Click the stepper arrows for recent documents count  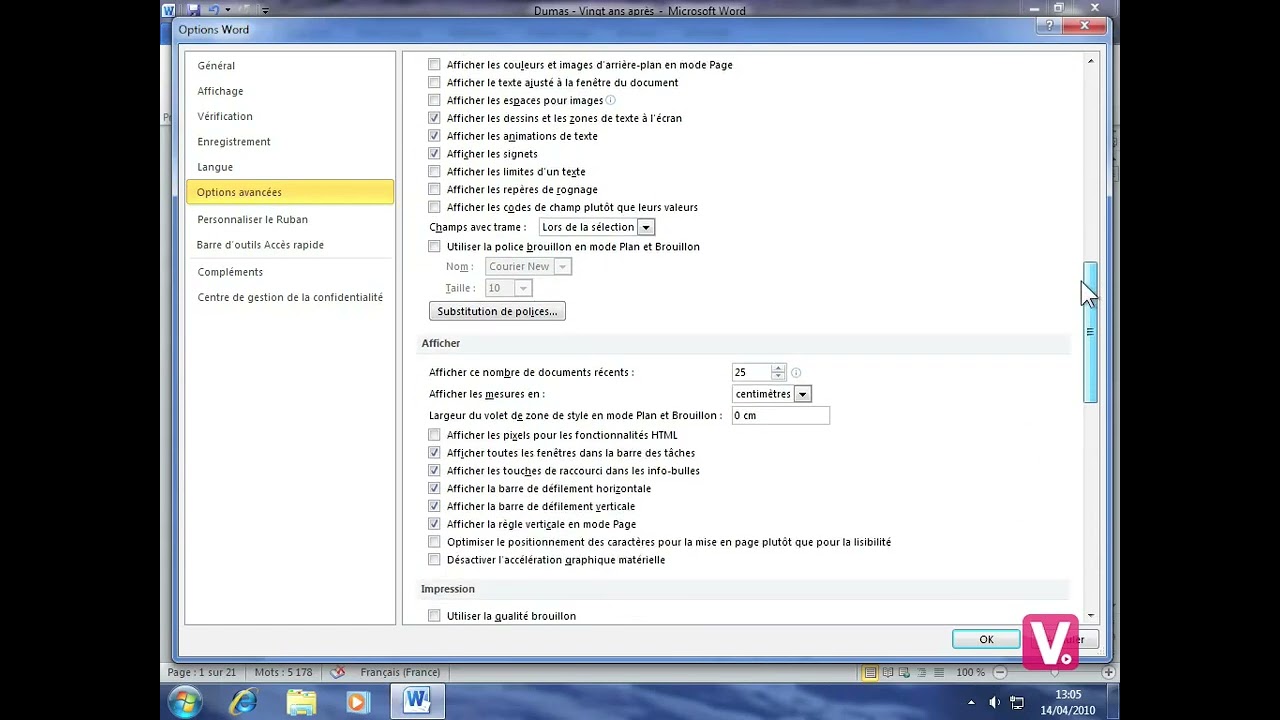[x=778, y=372]
